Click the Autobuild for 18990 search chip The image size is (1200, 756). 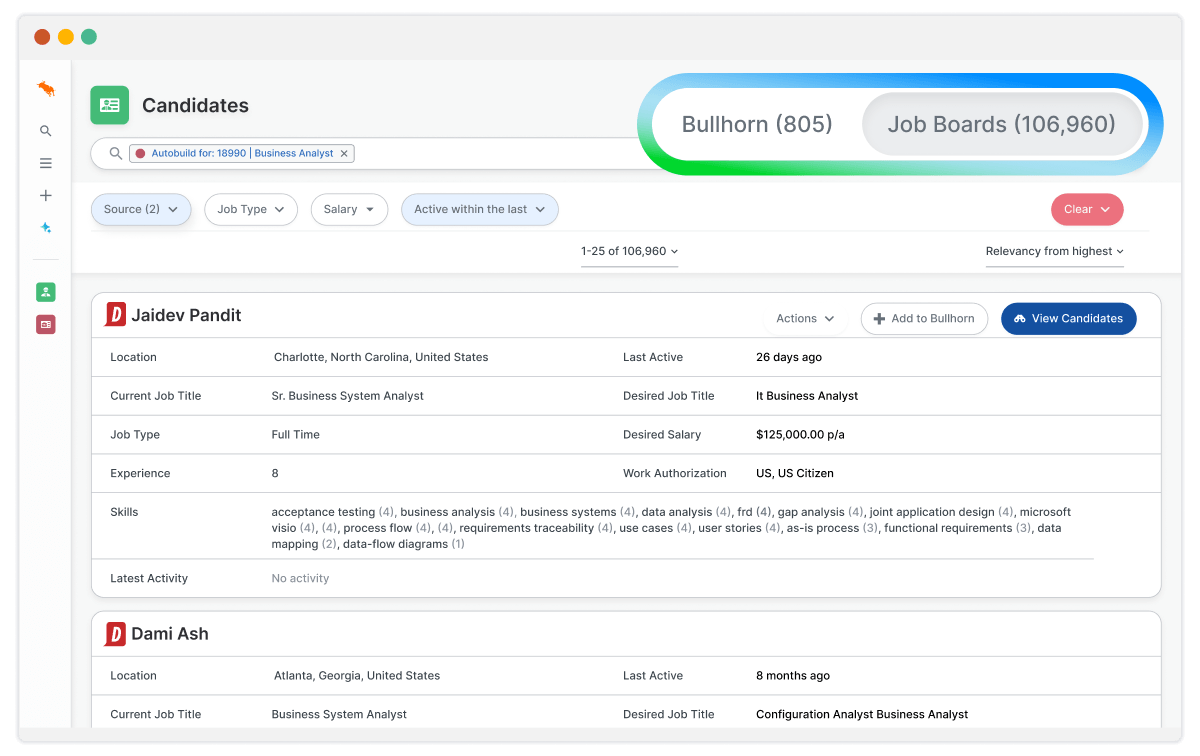[x=242, y=153]
